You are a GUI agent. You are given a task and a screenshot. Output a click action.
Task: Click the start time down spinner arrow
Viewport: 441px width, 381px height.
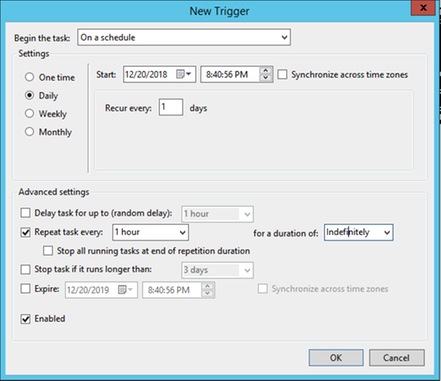pyautogui.click(x=265, y=78)
